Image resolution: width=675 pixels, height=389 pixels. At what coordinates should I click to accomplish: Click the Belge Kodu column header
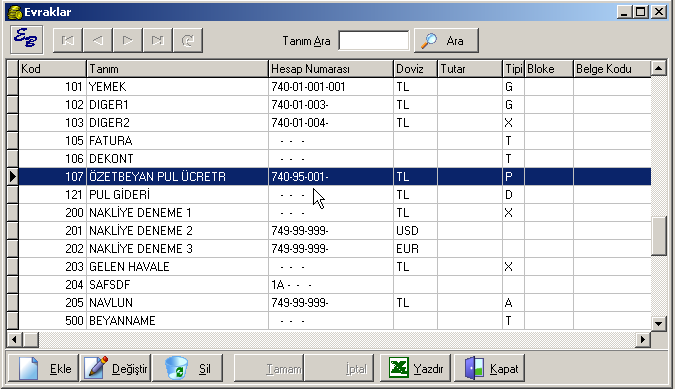[612, 69]
